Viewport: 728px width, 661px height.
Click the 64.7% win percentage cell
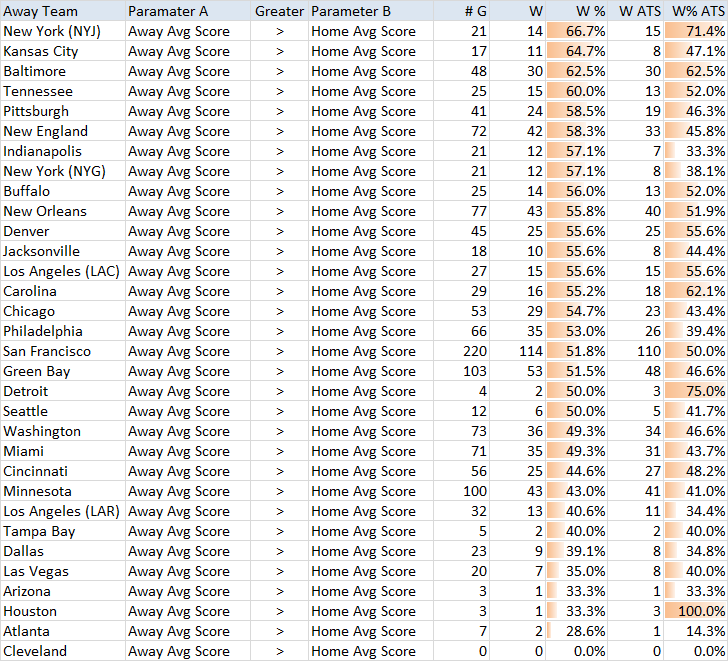tap(577, 51)
